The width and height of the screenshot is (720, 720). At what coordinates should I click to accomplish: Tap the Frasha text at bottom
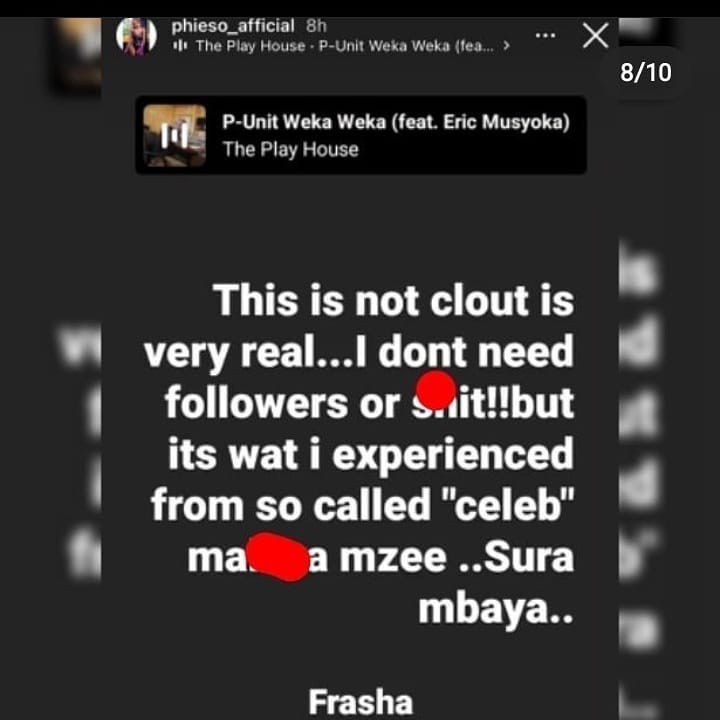pos(360,702)
